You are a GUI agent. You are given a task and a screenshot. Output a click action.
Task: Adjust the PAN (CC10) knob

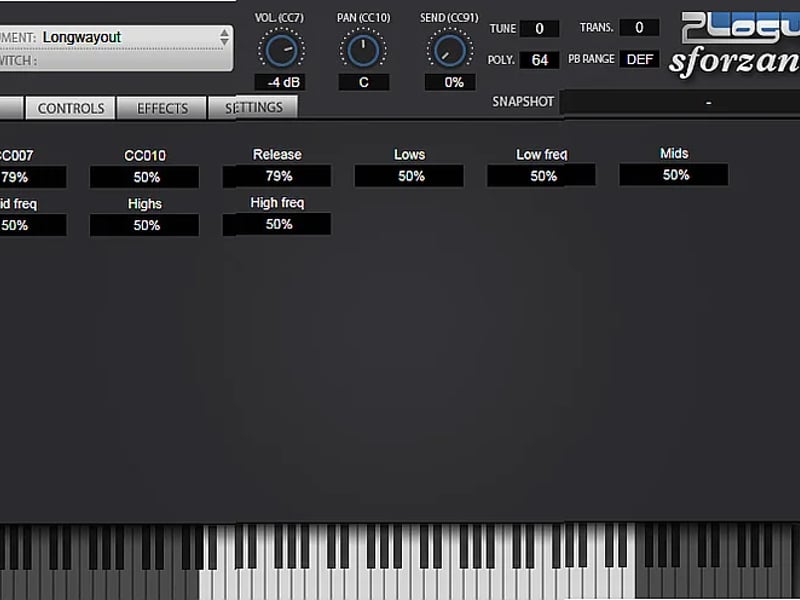(363, 50)
